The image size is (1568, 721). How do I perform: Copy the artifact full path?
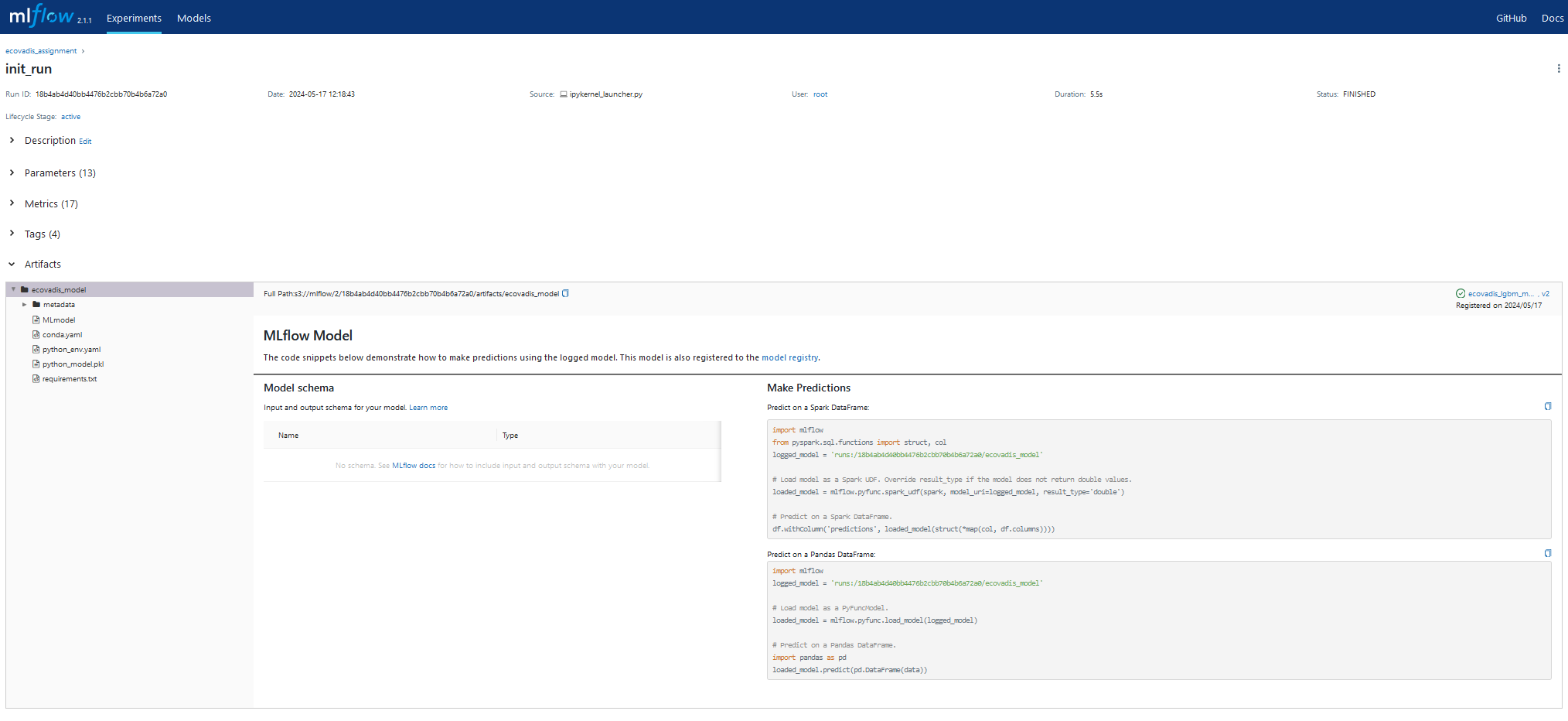(x=565, y=293)
